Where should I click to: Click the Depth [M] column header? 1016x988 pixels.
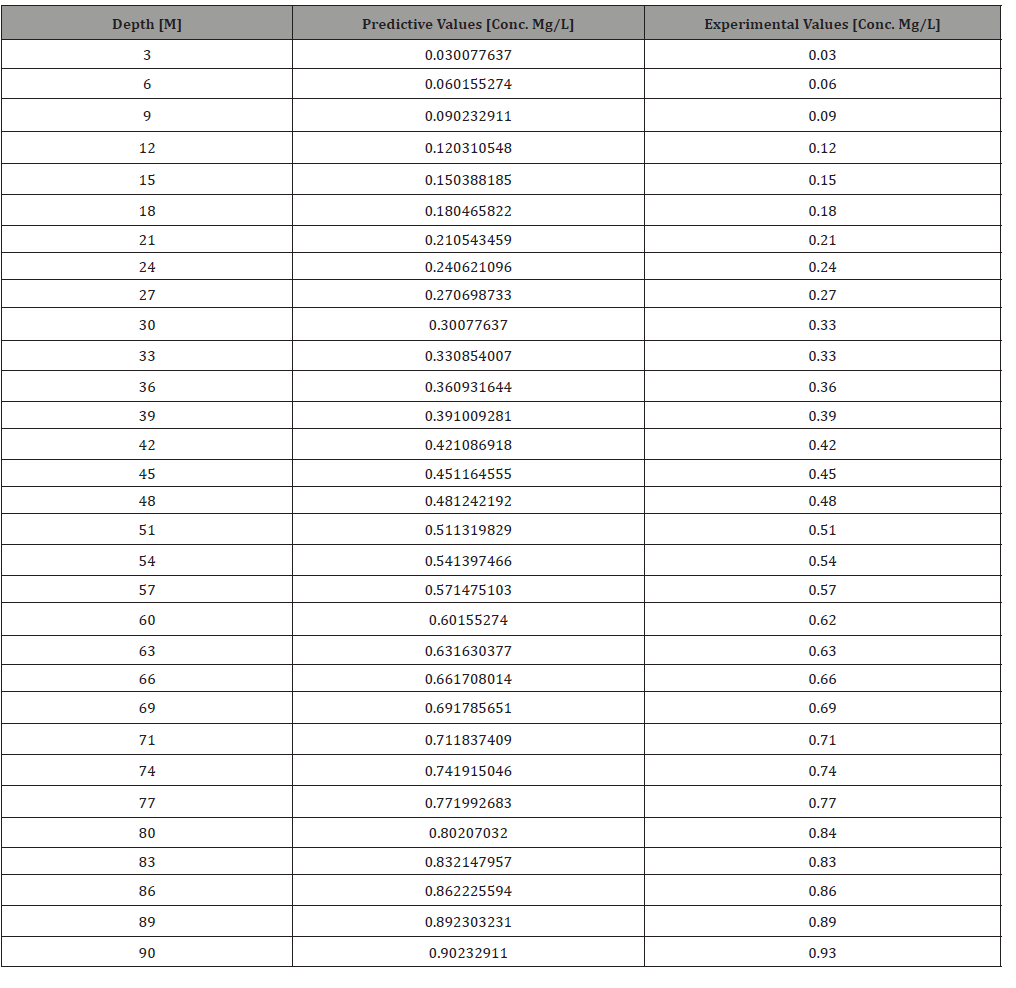pos(147,24)
